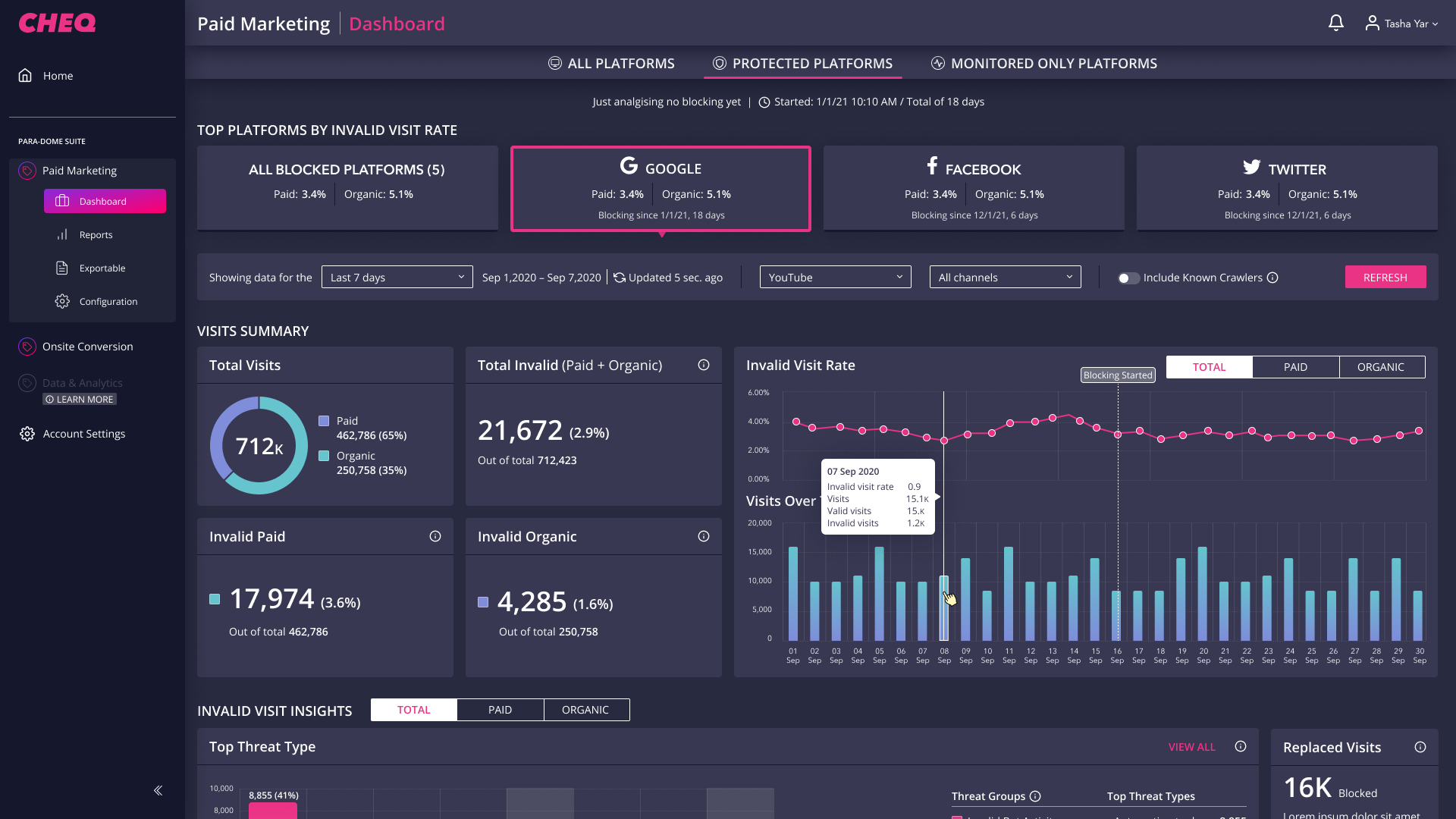Select the TWITTER platform card
This screenshot has width=1456, height=819.
click(x=1287, y=188)
